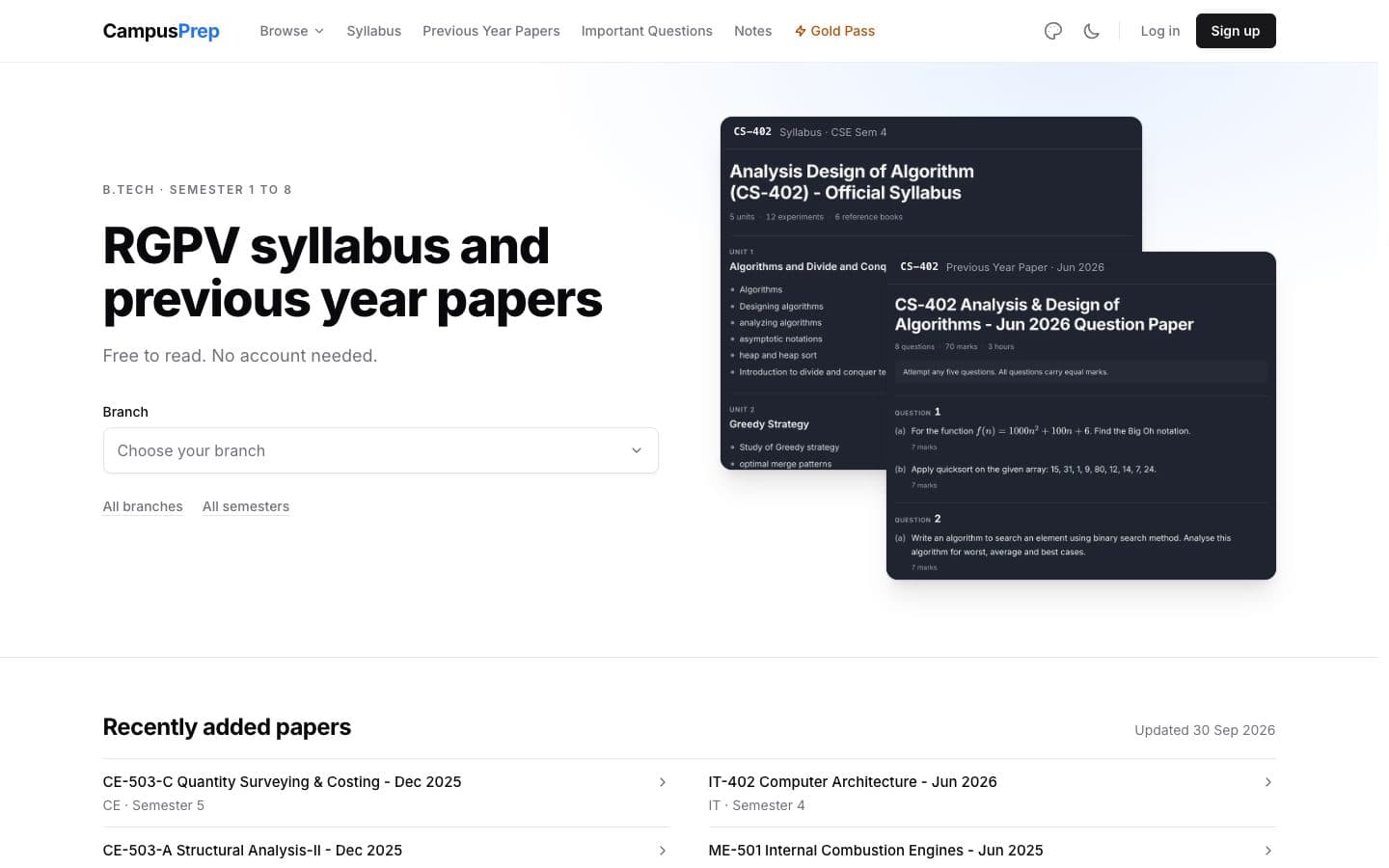Click the CampusPrep logo
The width and height of the screenshot is (1389, 868).
click(x=161, y=31)
